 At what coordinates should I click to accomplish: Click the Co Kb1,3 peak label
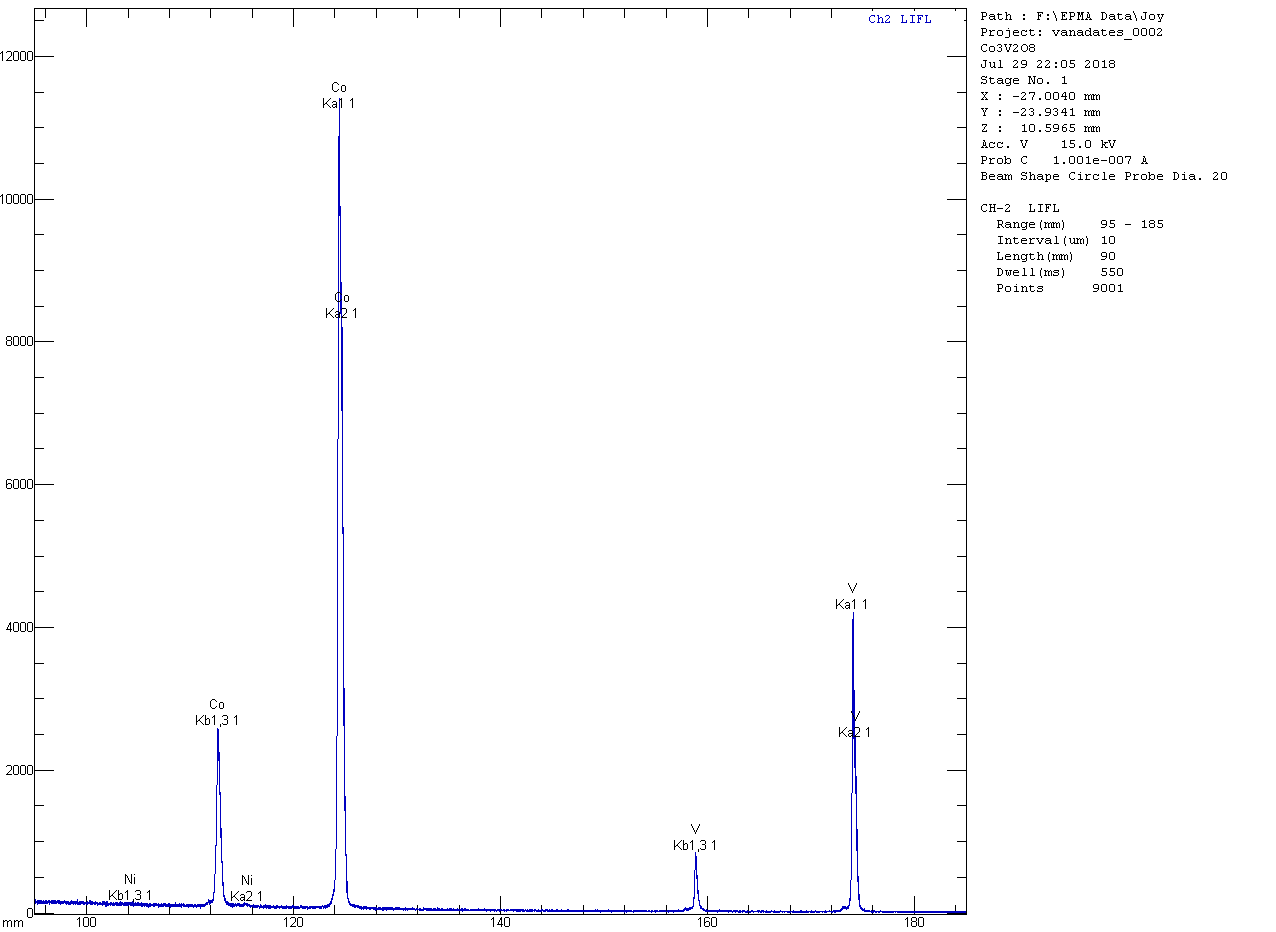(217, 712)
